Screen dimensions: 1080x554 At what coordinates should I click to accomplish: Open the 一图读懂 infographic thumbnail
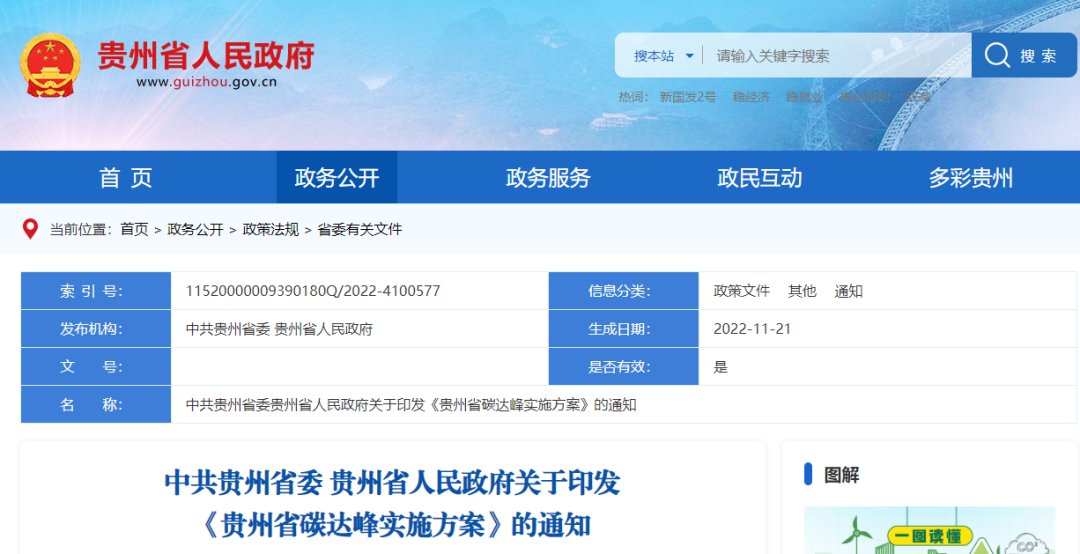pos(929,532)
